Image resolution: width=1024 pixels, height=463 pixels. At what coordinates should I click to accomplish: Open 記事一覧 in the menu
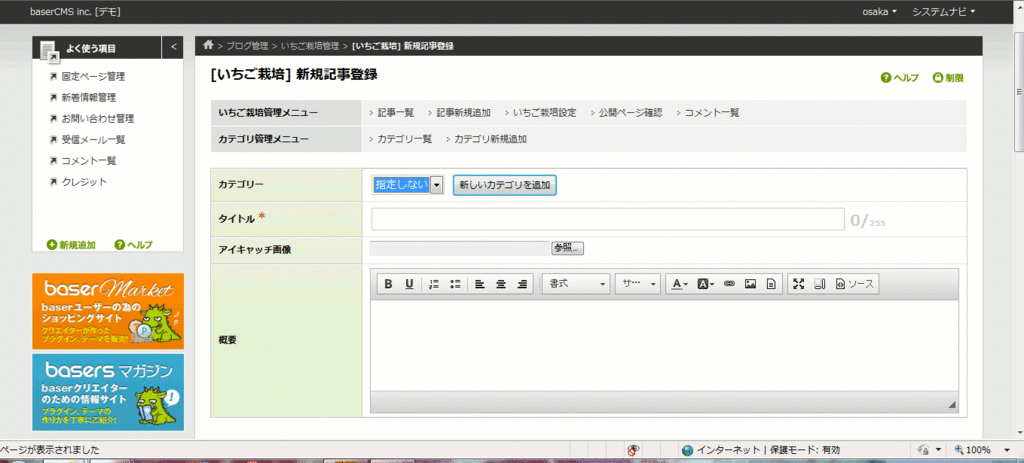(x=396, y=112)
